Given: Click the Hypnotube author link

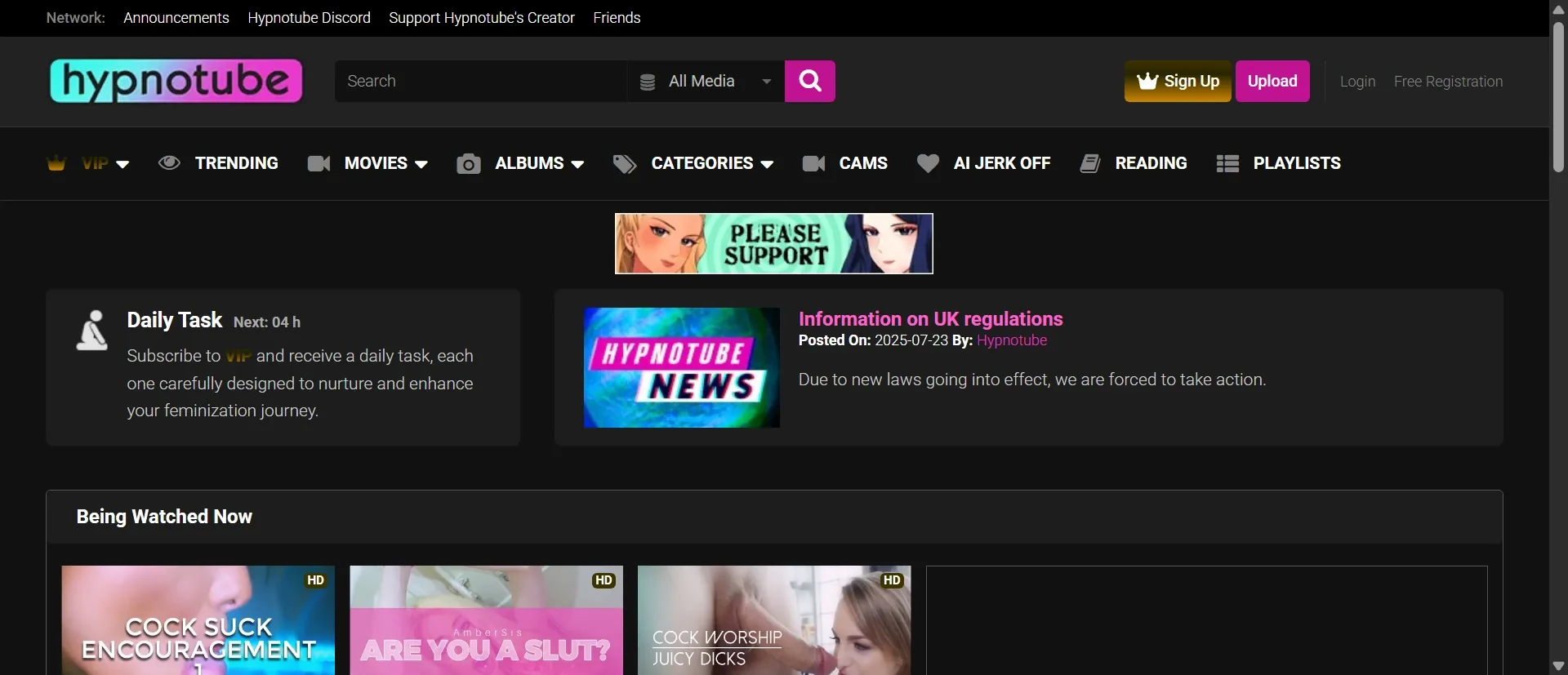Looking at the screenshot, I should click(1011, 340).
